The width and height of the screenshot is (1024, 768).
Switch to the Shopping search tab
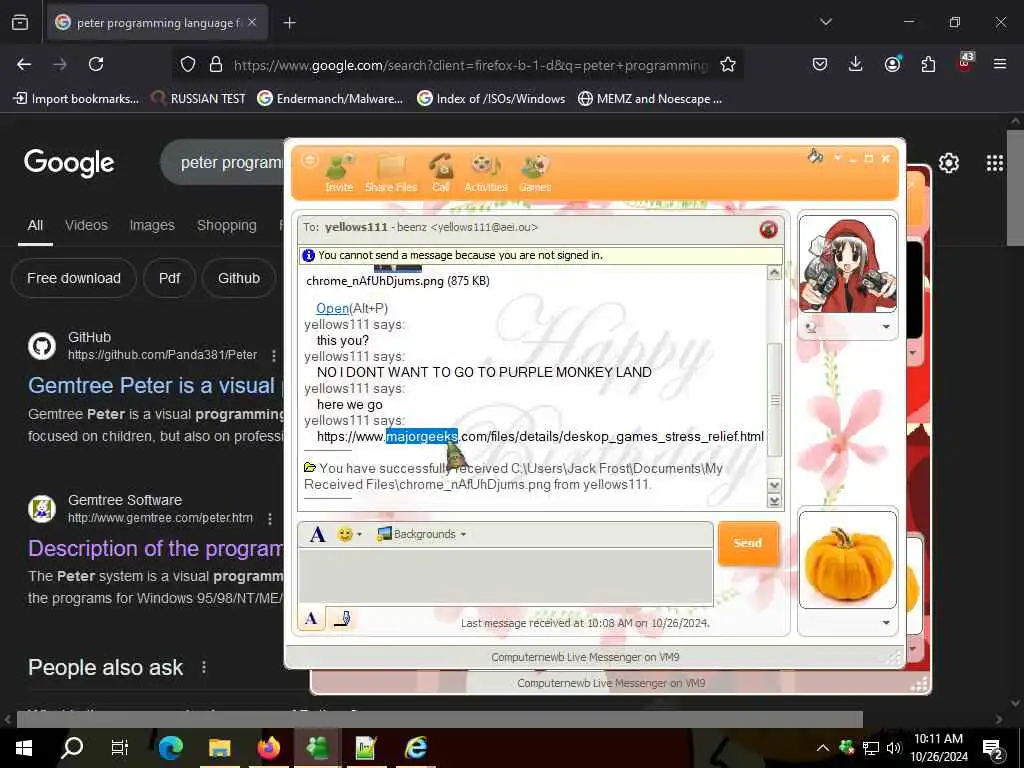[x=227, y=225]
